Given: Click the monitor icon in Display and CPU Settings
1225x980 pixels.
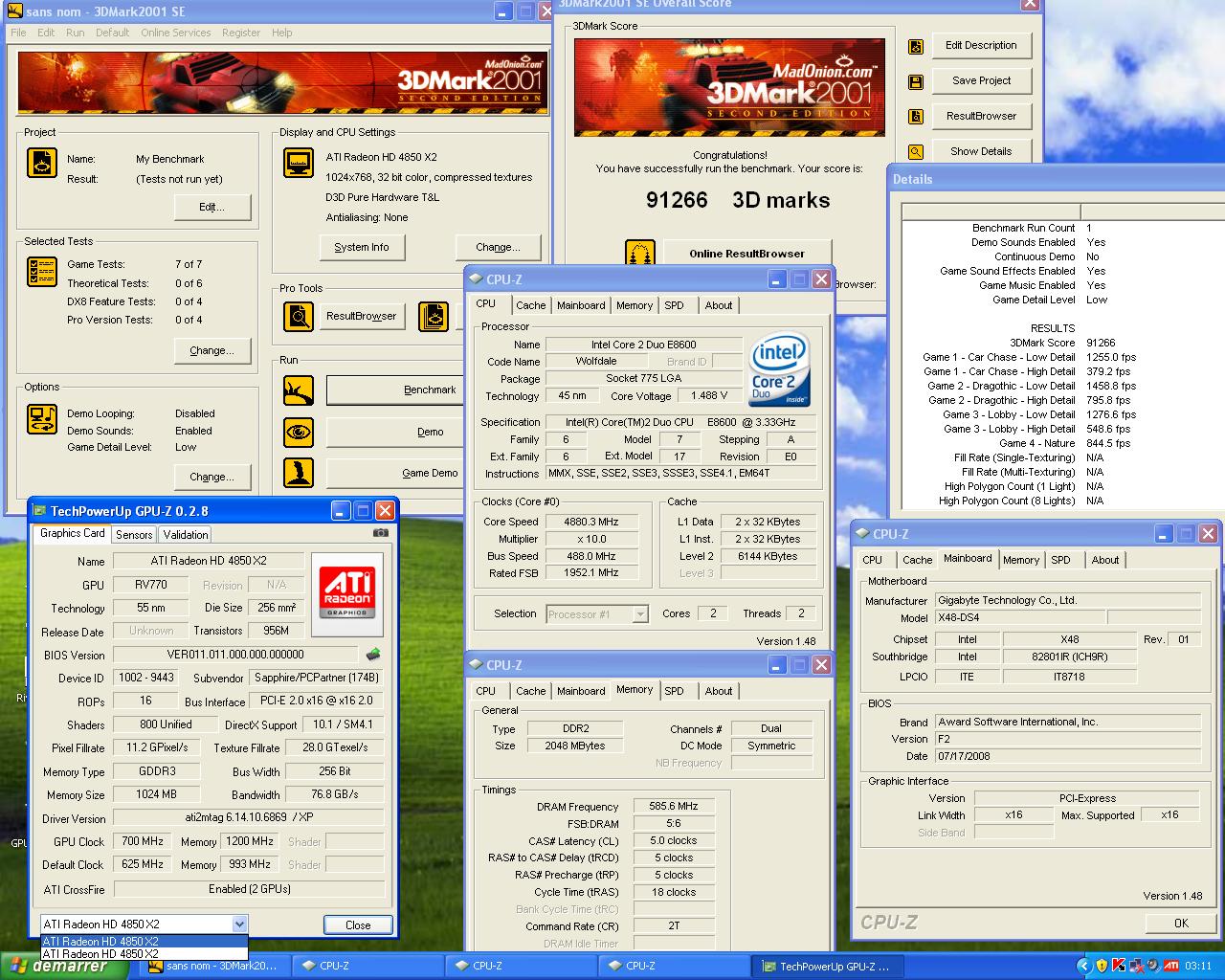Looking at the screenshot, I should pos(299,163).
